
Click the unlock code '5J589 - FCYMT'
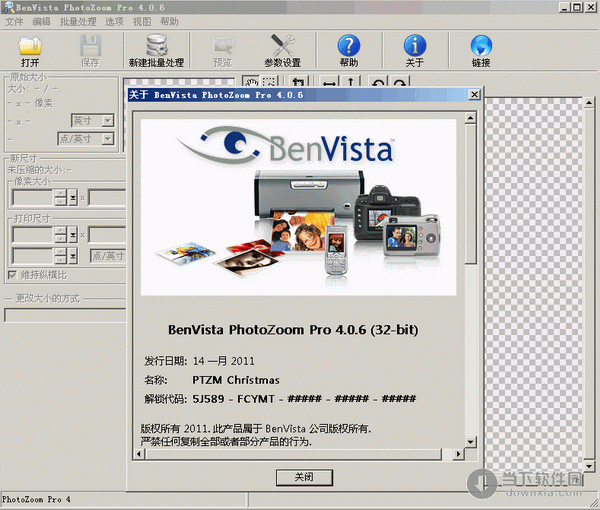tap(233, 399)
